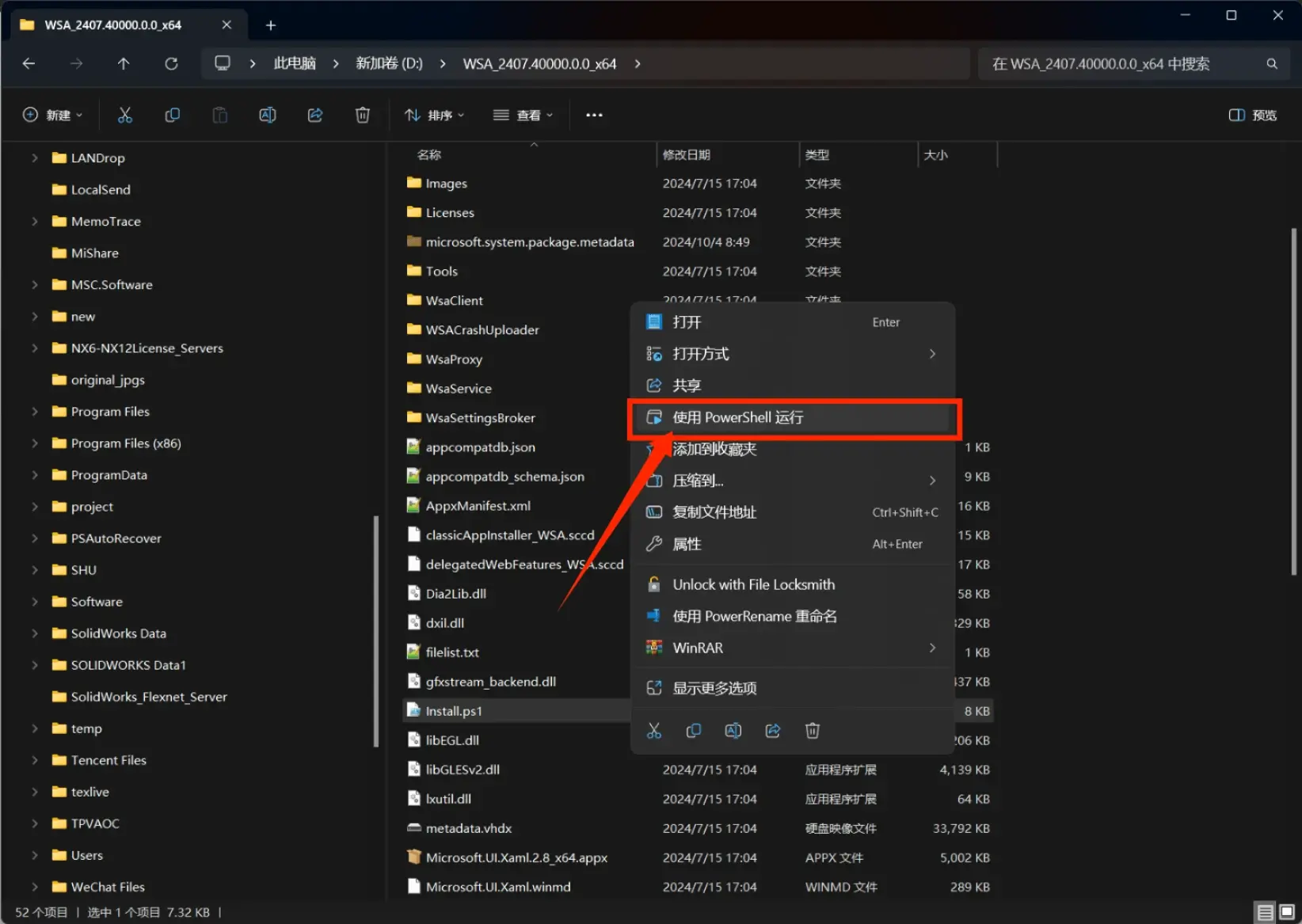The image size is (1302, 924).
Task: Select the LocalSend folder in tree
Action: coord(101,189)
